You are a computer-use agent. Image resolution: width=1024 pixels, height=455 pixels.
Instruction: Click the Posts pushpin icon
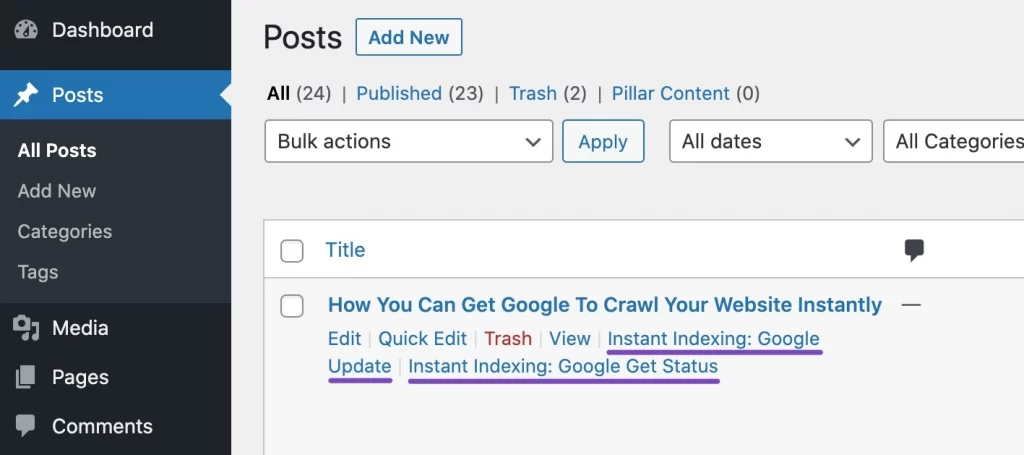coord(26,95)
